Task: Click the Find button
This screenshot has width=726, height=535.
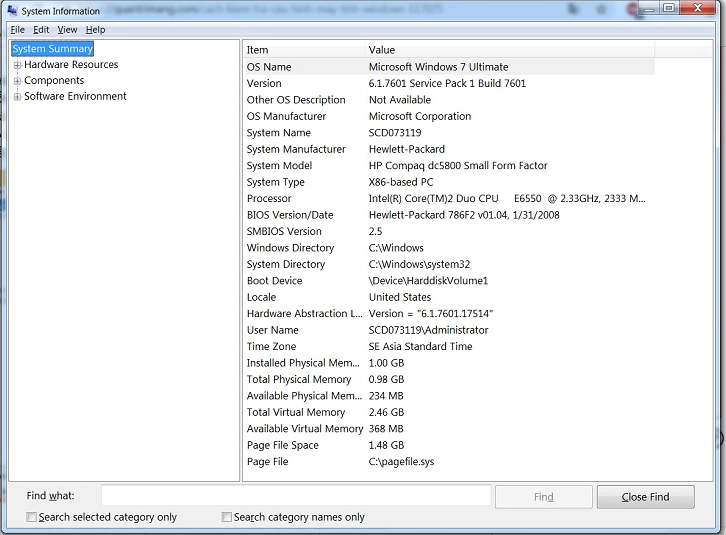Action: point(544,497)
